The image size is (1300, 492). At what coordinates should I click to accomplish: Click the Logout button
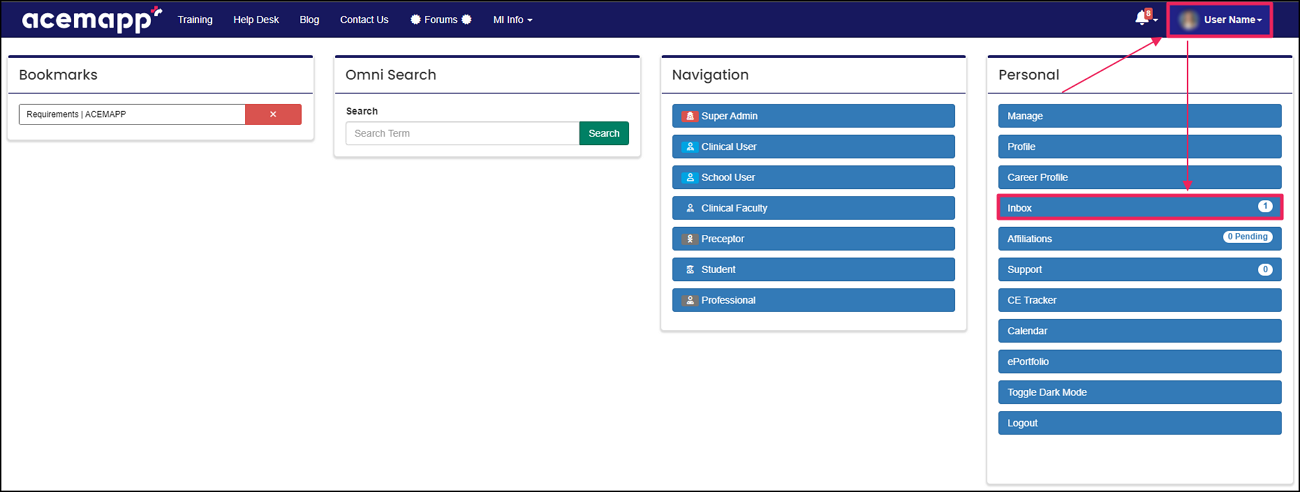(x=1140, y=423)
